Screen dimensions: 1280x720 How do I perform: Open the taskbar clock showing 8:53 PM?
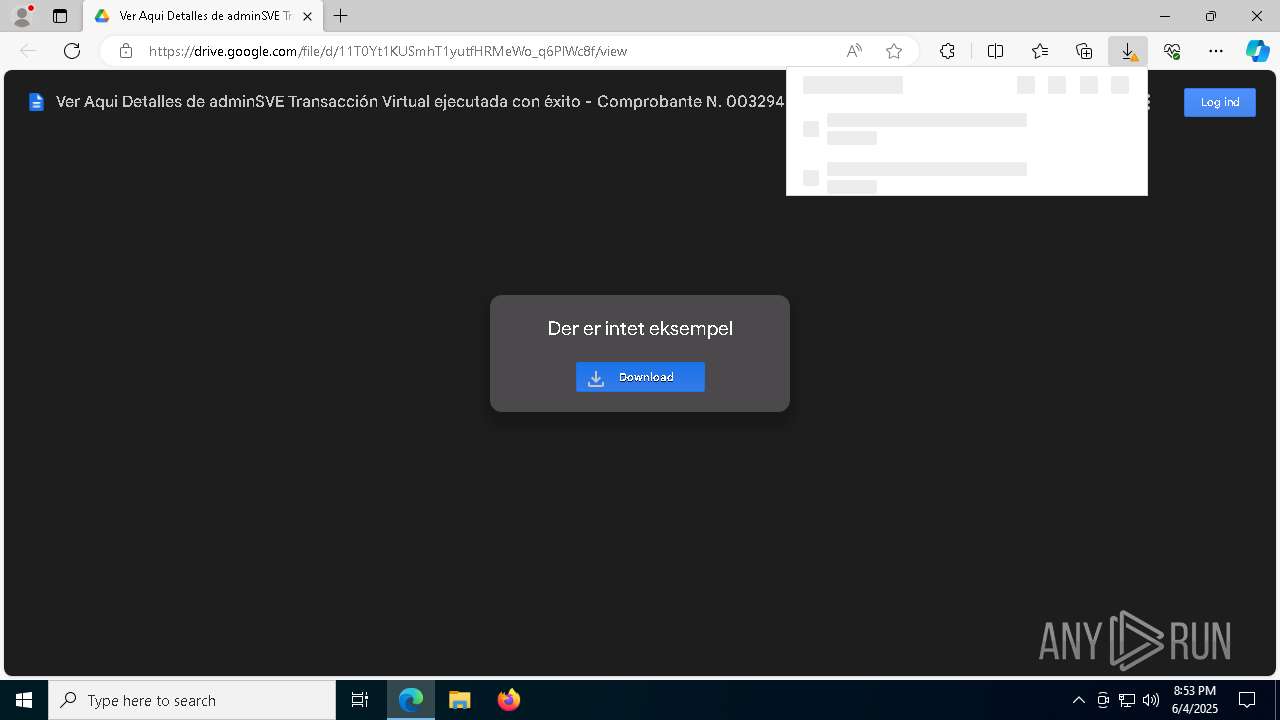coord(1194,700)
